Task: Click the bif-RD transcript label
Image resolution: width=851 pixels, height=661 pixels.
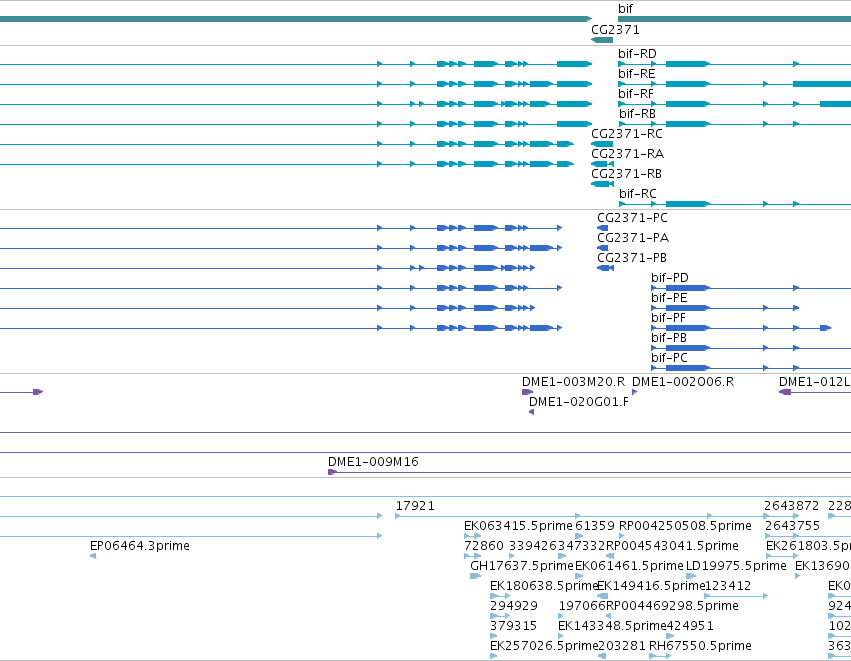Action: [637, 54]
